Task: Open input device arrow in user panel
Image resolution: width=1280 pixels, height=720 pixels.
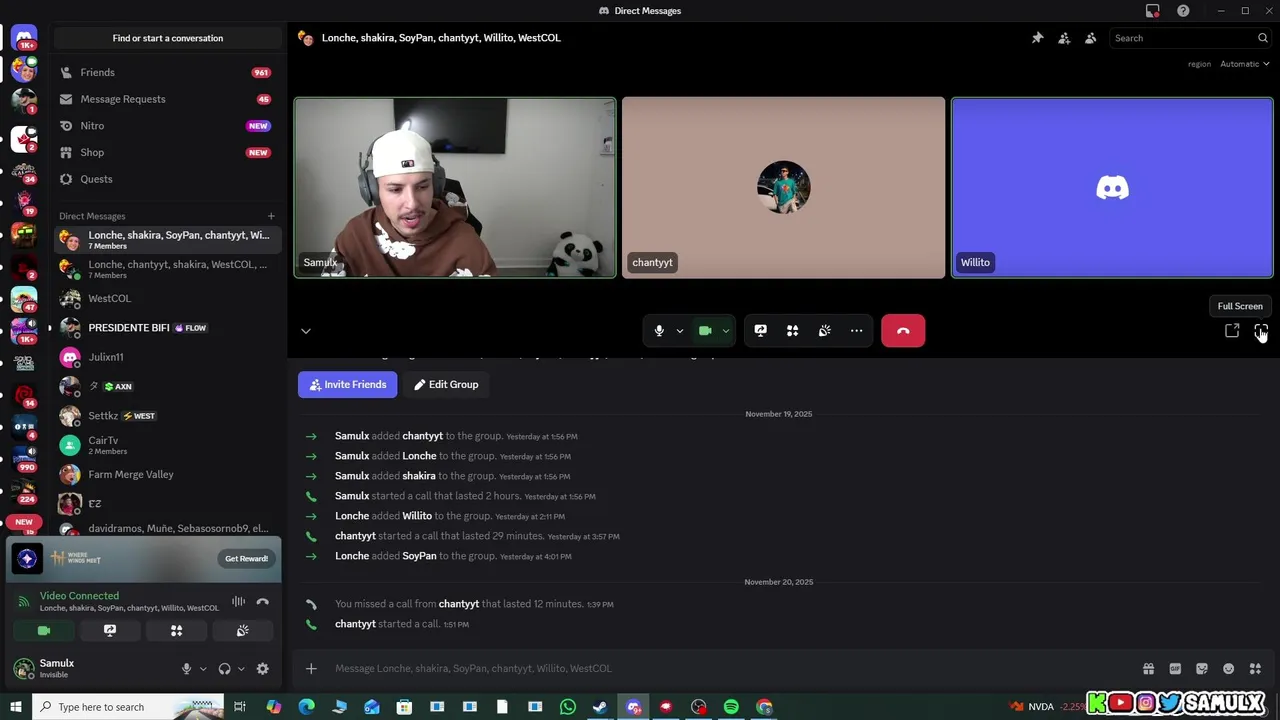Action: 203,669
